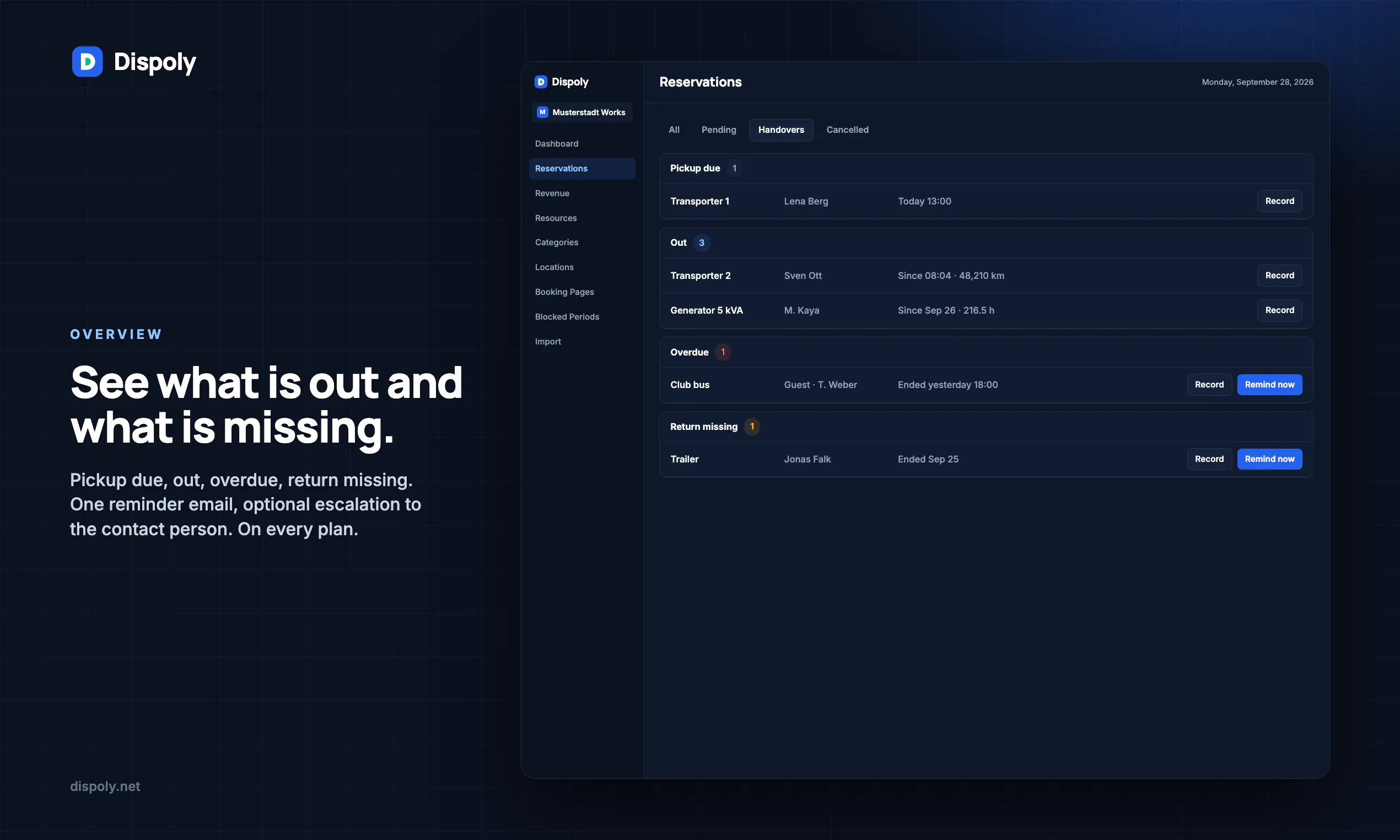Click Record for Transporter 2

[1279, 276]
